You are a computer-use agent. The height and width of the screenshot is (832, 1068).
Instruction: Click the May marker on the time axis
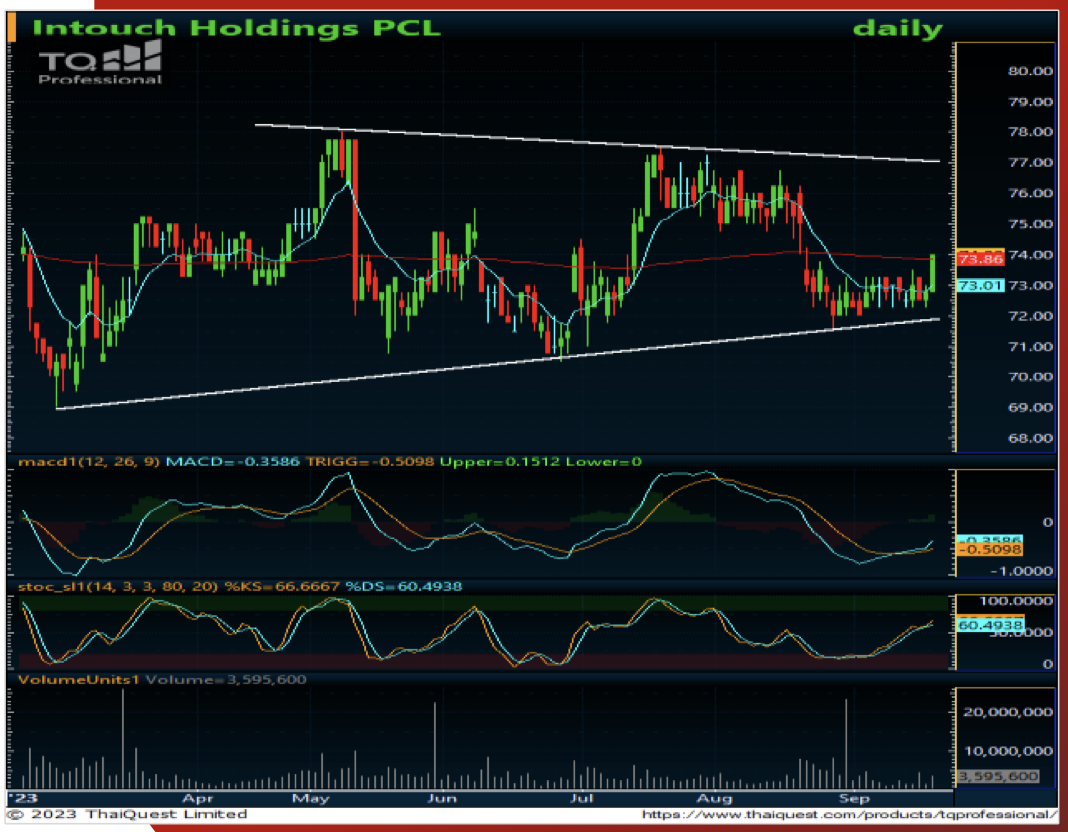pyautogui.click(x=311, y=799)
